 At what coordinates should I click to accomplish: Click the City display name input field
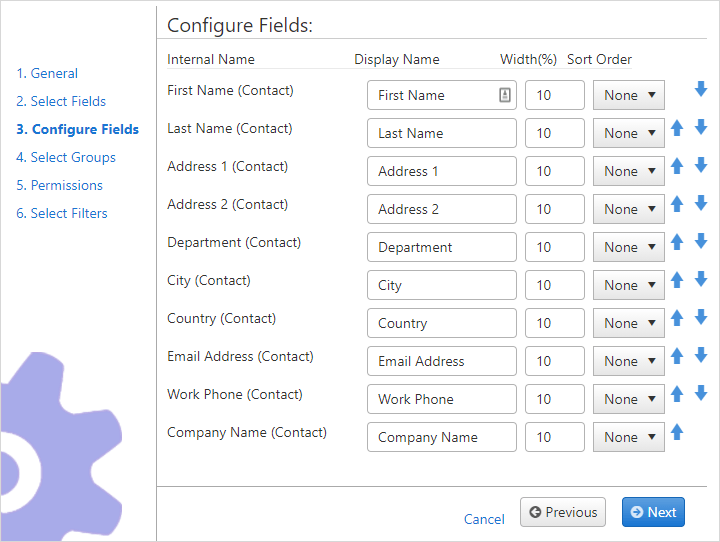[442, 285]
